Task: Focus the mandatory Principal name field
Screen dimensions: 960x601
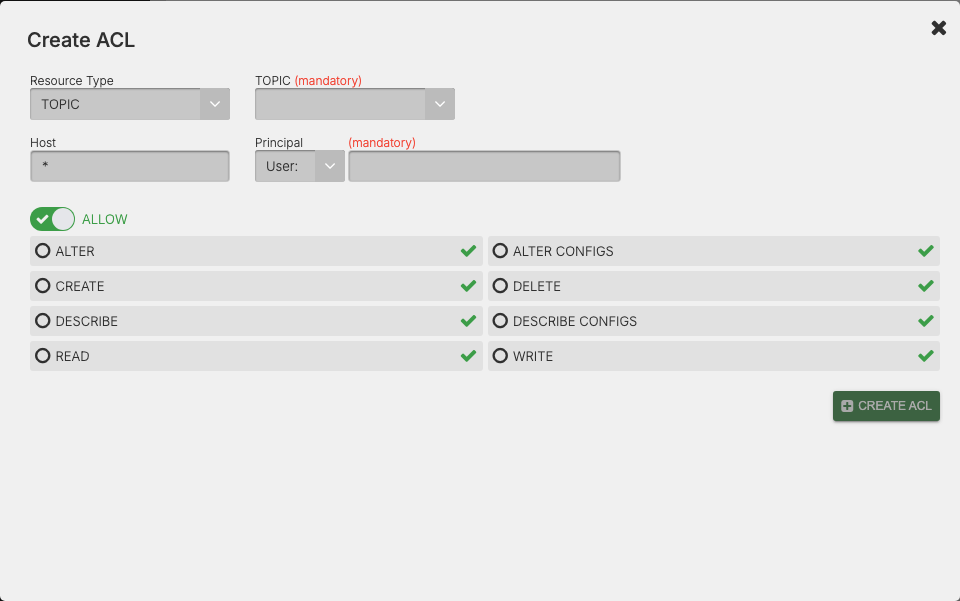Action: 484,166
